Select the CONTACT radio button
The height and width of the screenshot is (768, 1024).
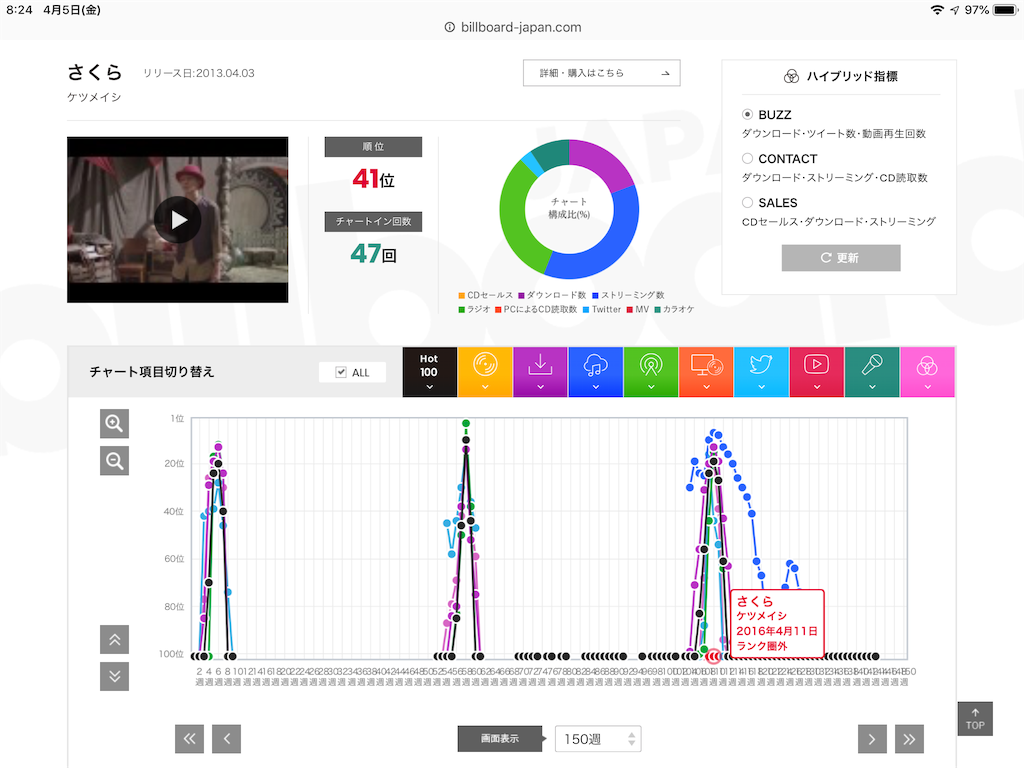(748, 158)
